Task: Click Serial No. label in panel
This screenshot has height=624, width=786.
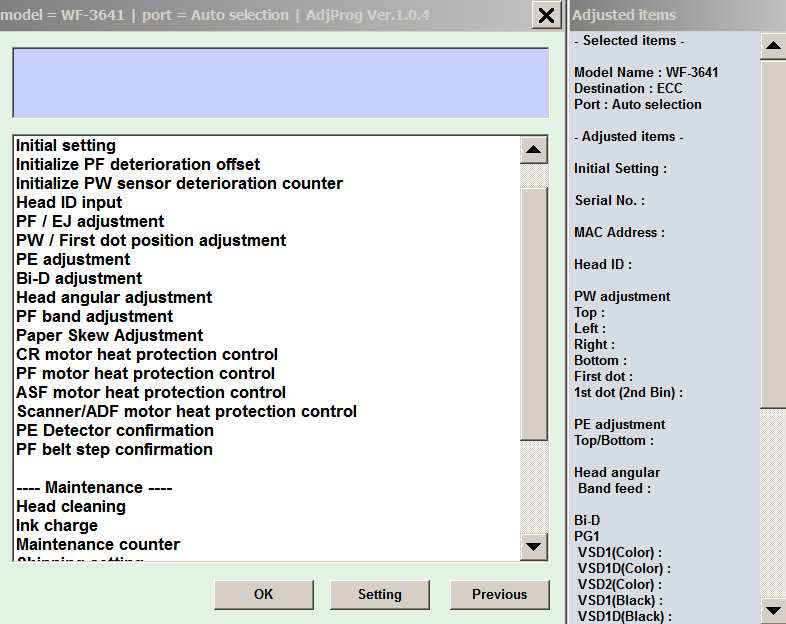Action: (x=610, y=201)
